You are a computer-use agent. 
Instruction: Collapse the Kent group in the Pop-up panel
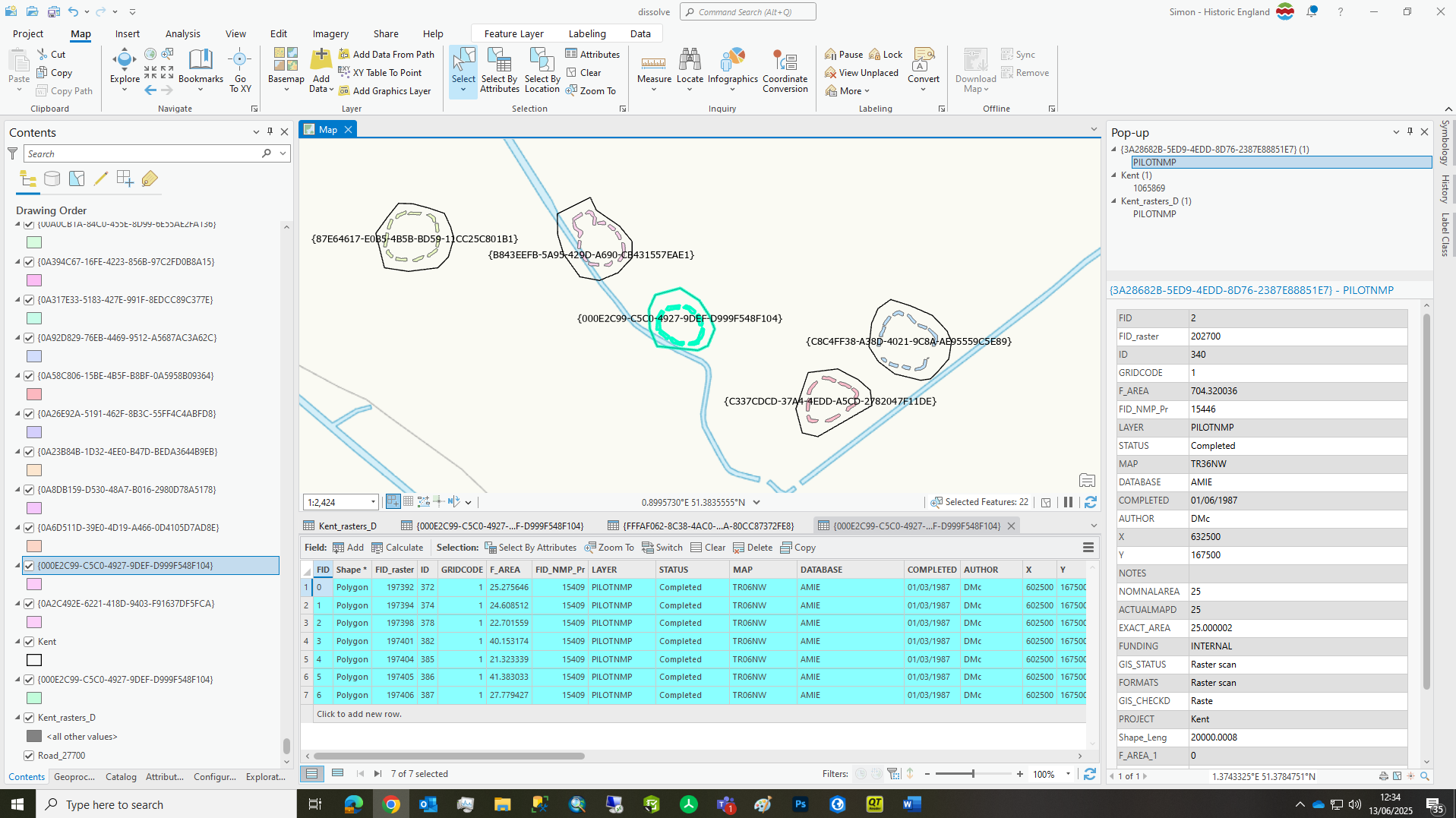tap(1113, 175)
